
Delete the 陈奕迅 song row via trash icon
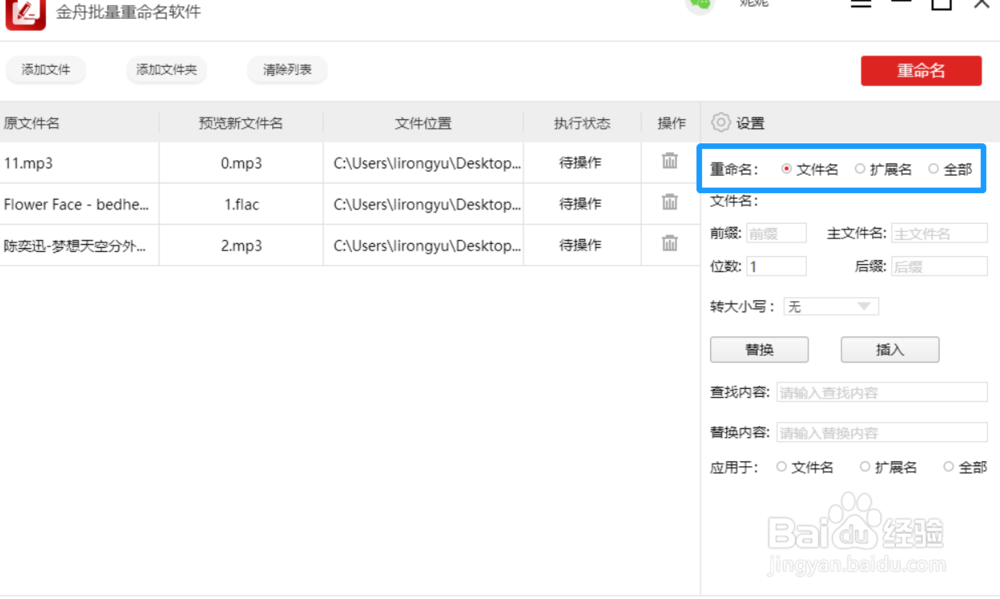pyautogui.click(x=670, y=244)
